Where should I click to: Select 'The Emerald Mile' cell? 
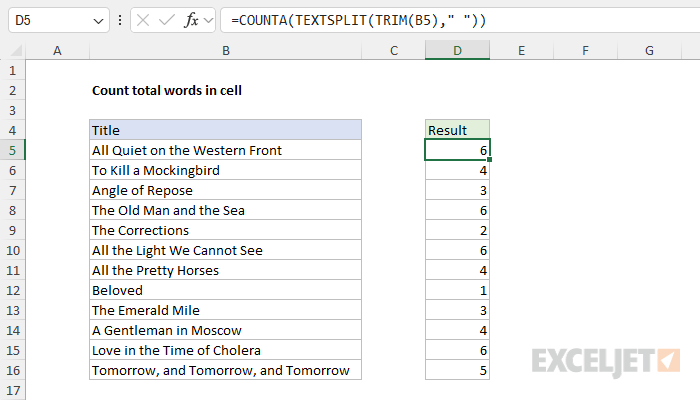[x=225, y=310]
